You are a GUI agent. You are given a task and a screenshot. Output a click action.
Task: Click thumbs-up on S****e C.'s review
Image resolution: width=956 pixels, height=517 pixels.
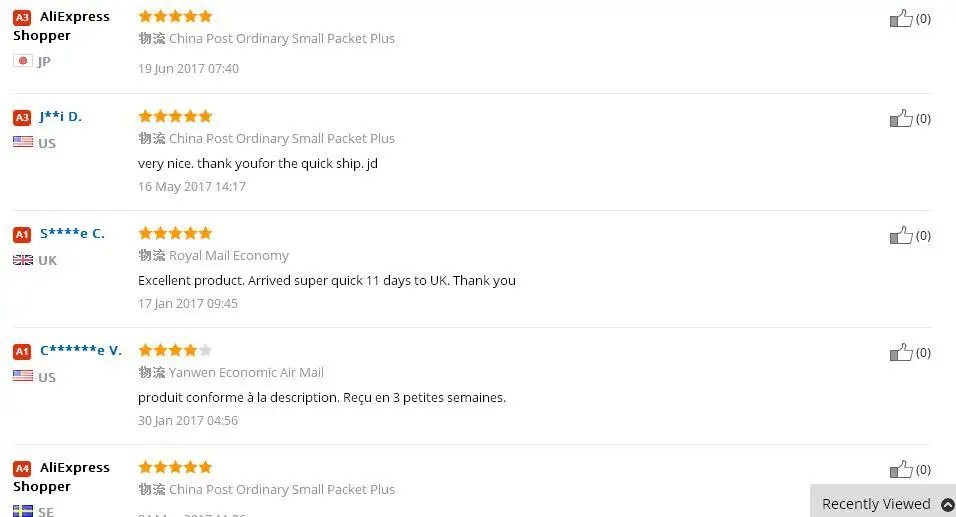point(901,235)
